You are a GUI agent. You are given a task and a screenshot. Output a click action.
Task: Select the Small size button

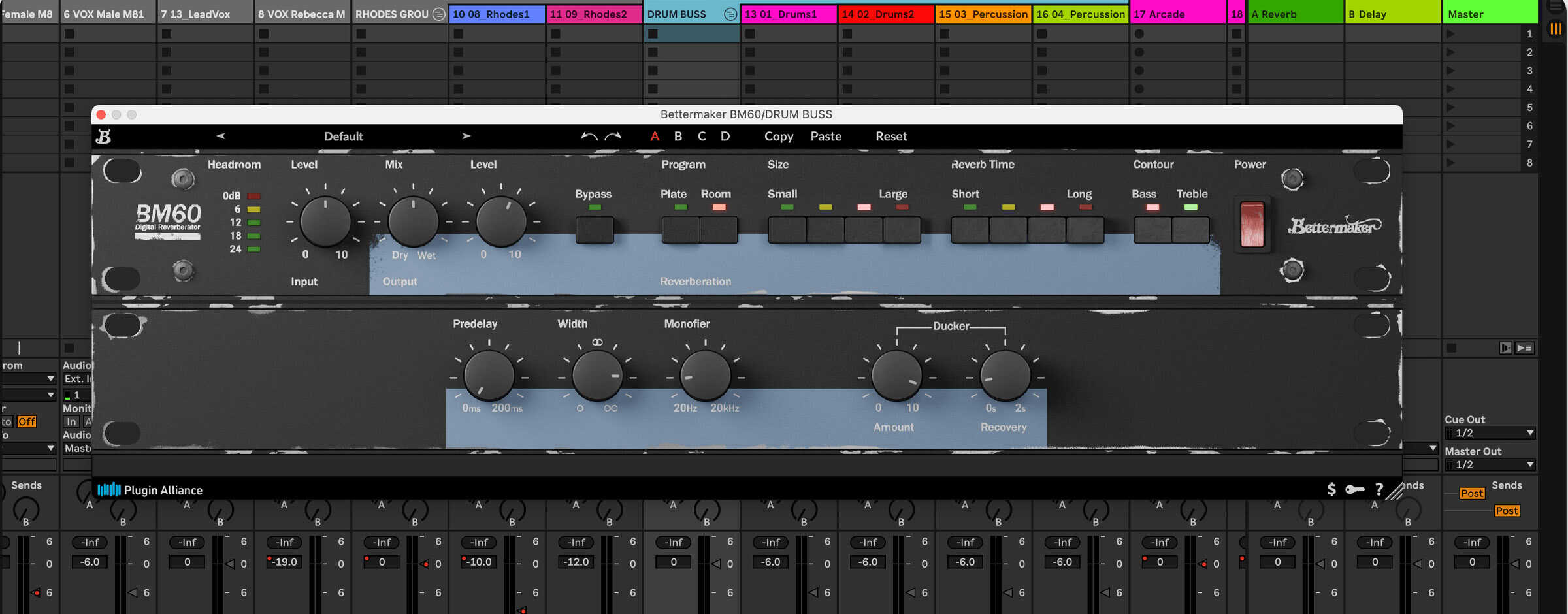click(x=787, y=229)
